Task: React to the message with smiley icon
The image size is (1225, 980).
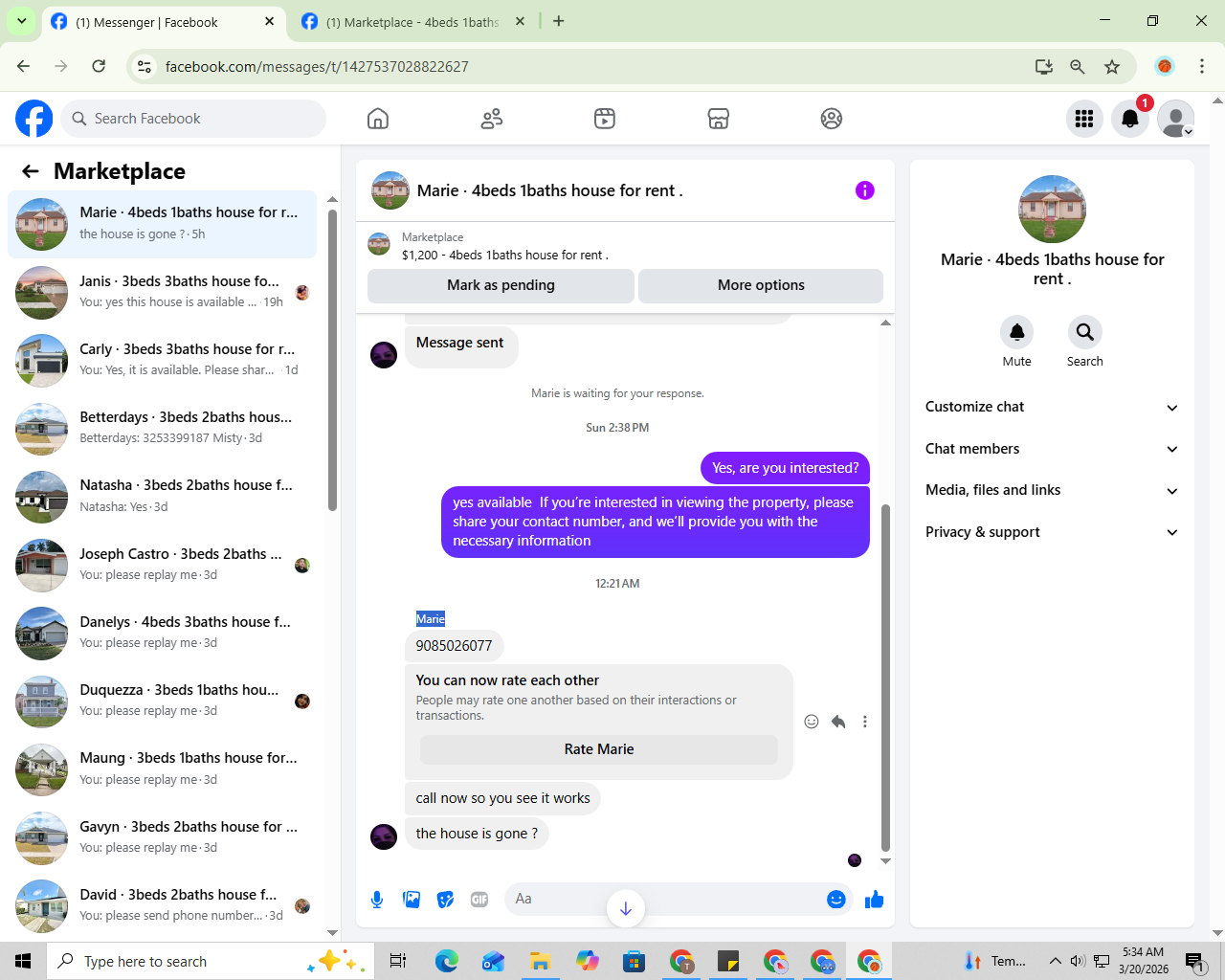Action: click(x=812, y=722)
